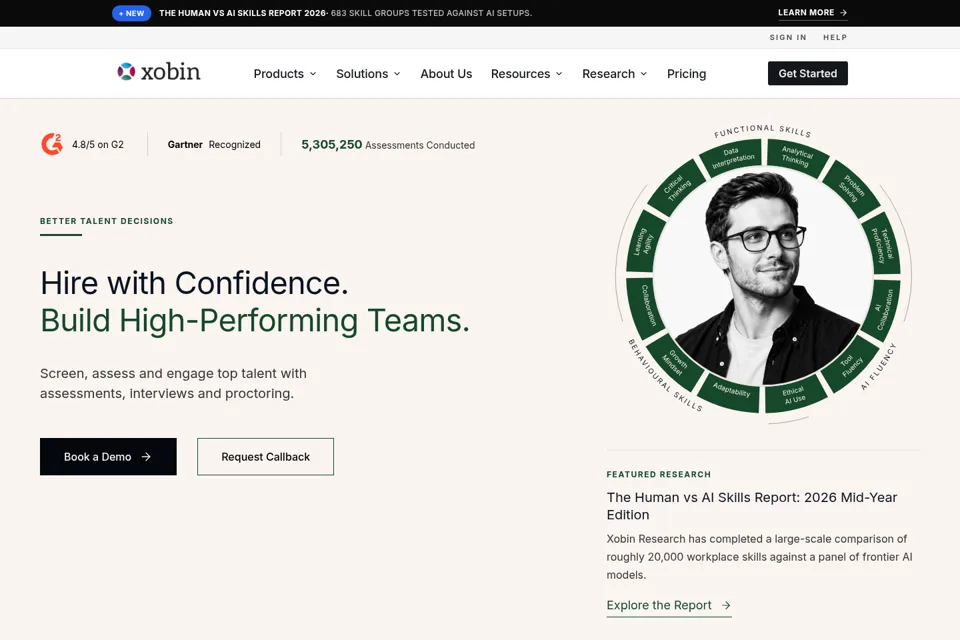Screen dimensions: 960x640
Task: Click the Build High-Performing Teams headline
Action: pyautogui.click(x=255, y=320)
